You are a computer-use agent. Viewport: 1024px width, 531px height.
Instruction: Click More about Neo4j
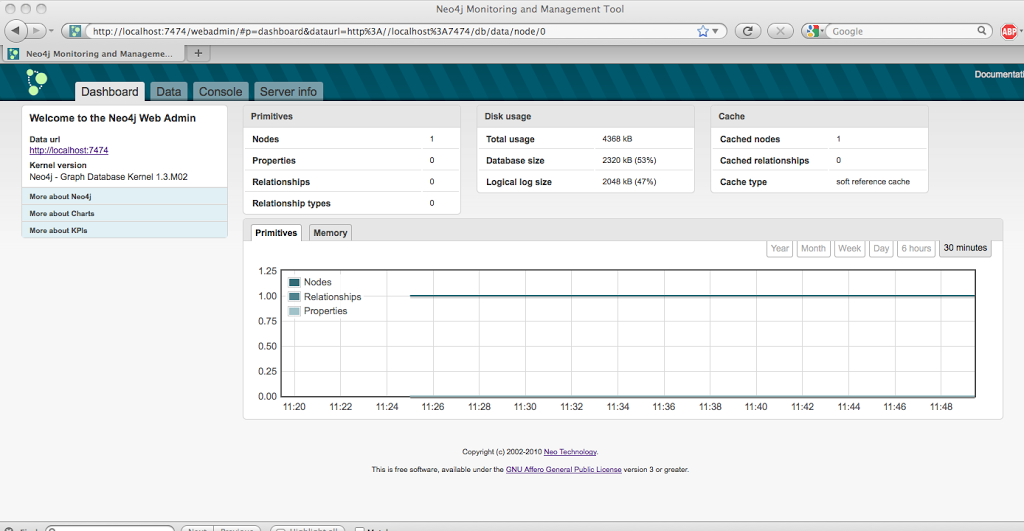point(125,196)
